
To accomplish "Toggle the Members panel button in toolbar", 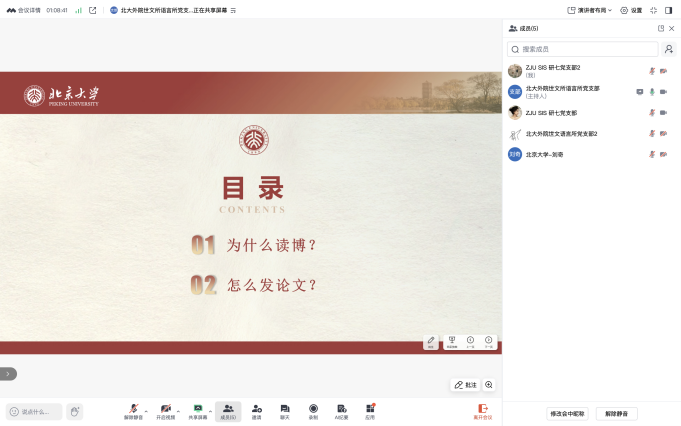I will [x=228, y=410].
